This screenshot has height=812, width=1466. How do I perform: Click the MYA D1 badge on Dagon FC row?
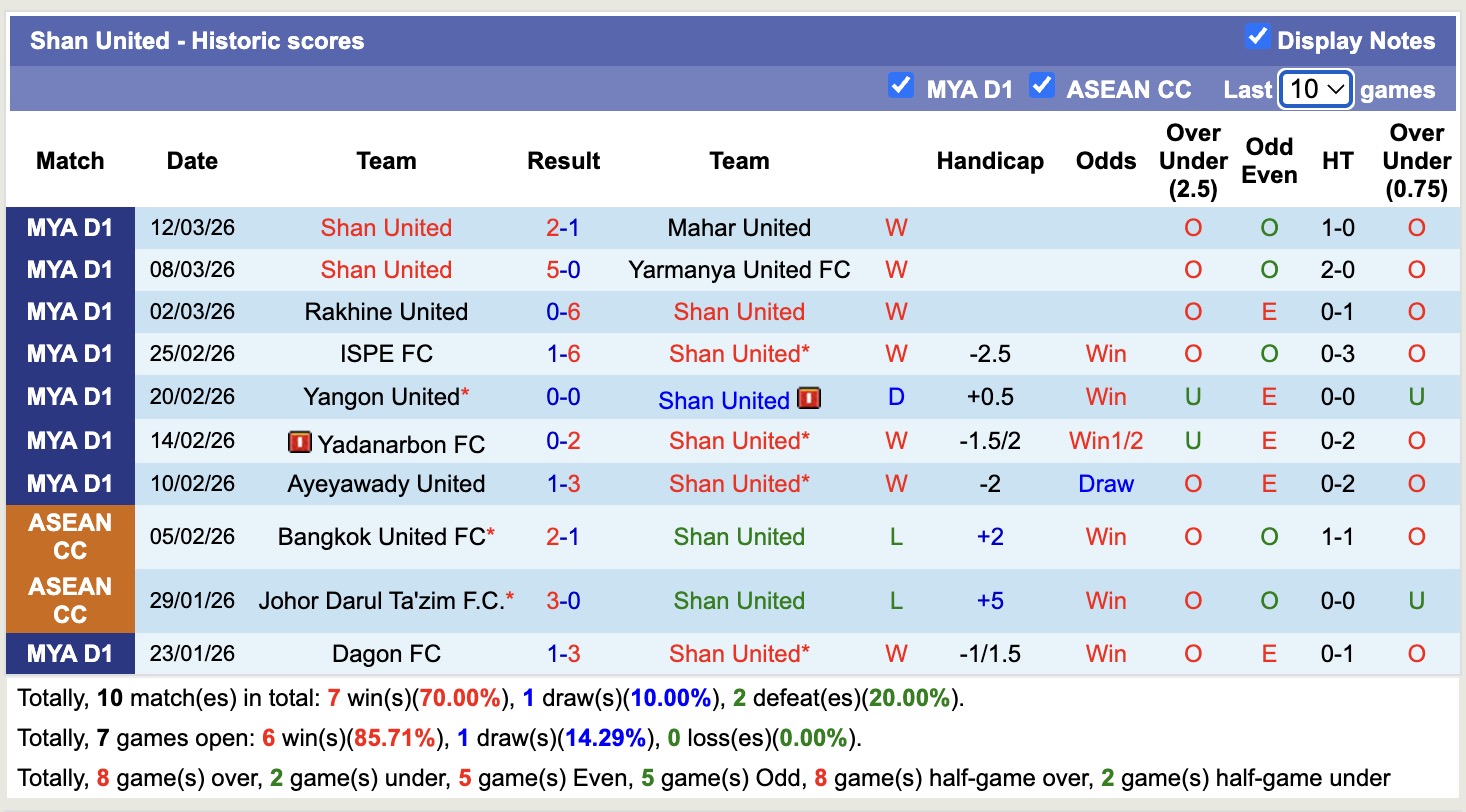coord(70,653)
